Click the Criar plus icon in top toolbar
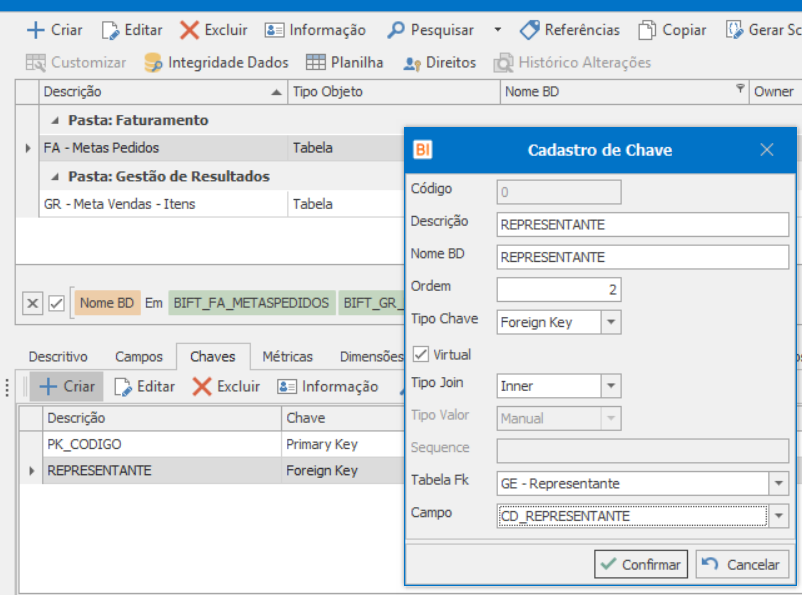The image size is (802, 595). pyautogui.click(x=36, y=30)
